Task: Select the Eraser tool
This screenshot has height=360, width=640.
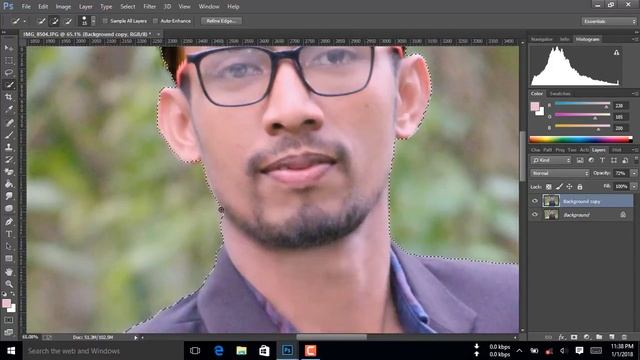Action: (x=9, y=172)
